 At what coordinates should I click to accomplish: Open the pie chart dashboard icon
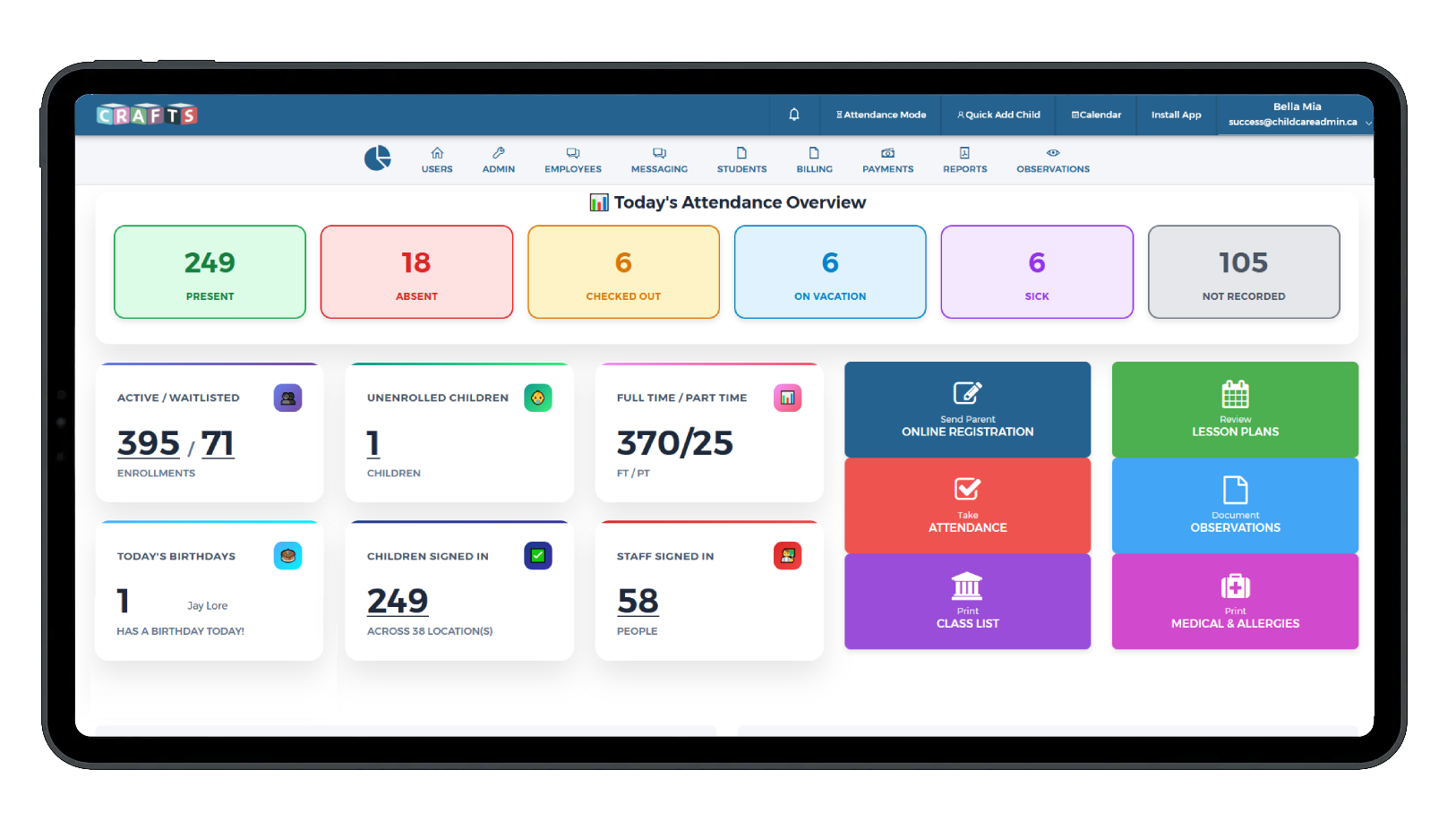[377, 158]
